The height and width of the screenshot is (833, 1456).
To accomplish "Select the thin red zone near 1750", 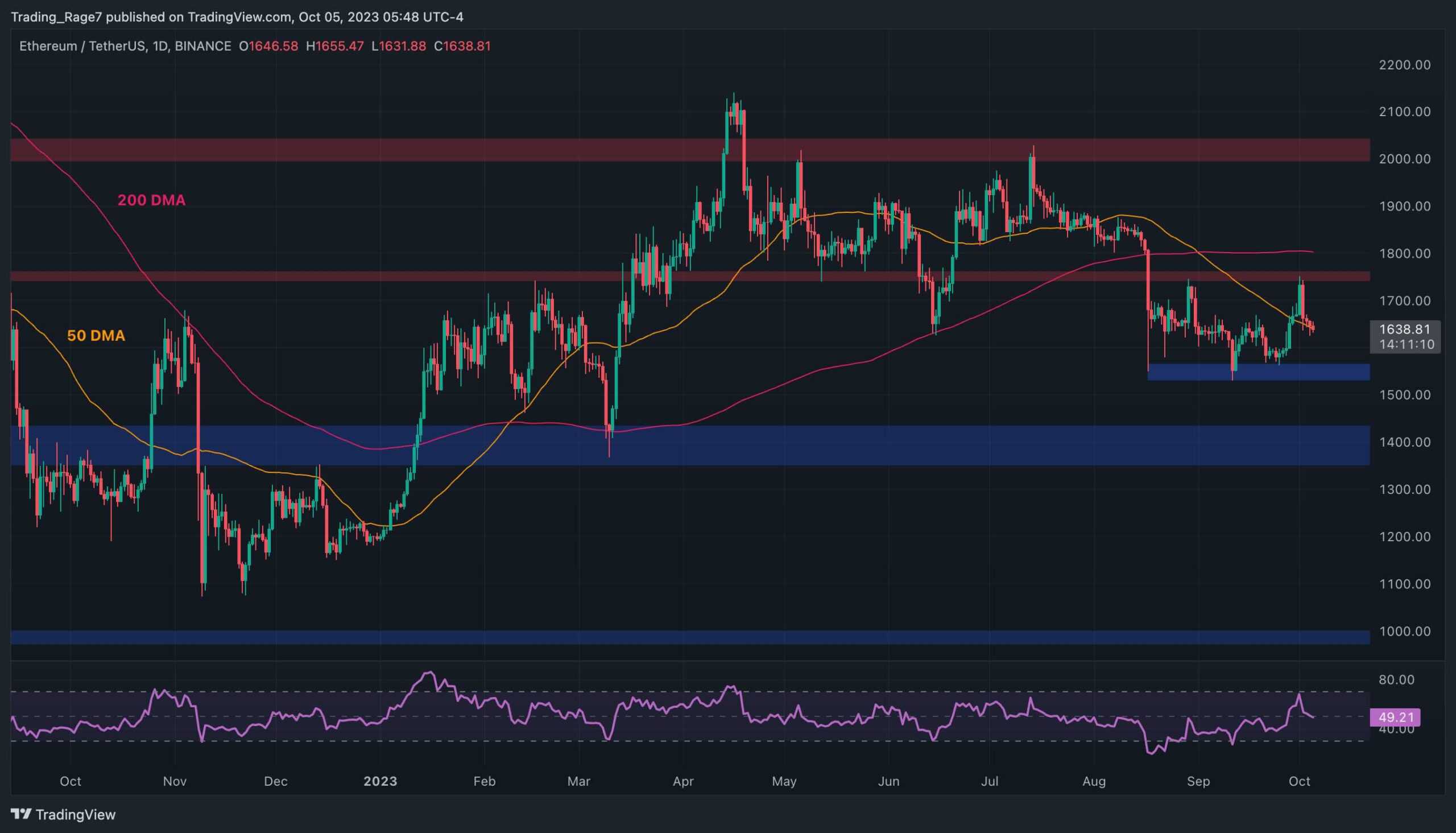I will click(690, 277).
